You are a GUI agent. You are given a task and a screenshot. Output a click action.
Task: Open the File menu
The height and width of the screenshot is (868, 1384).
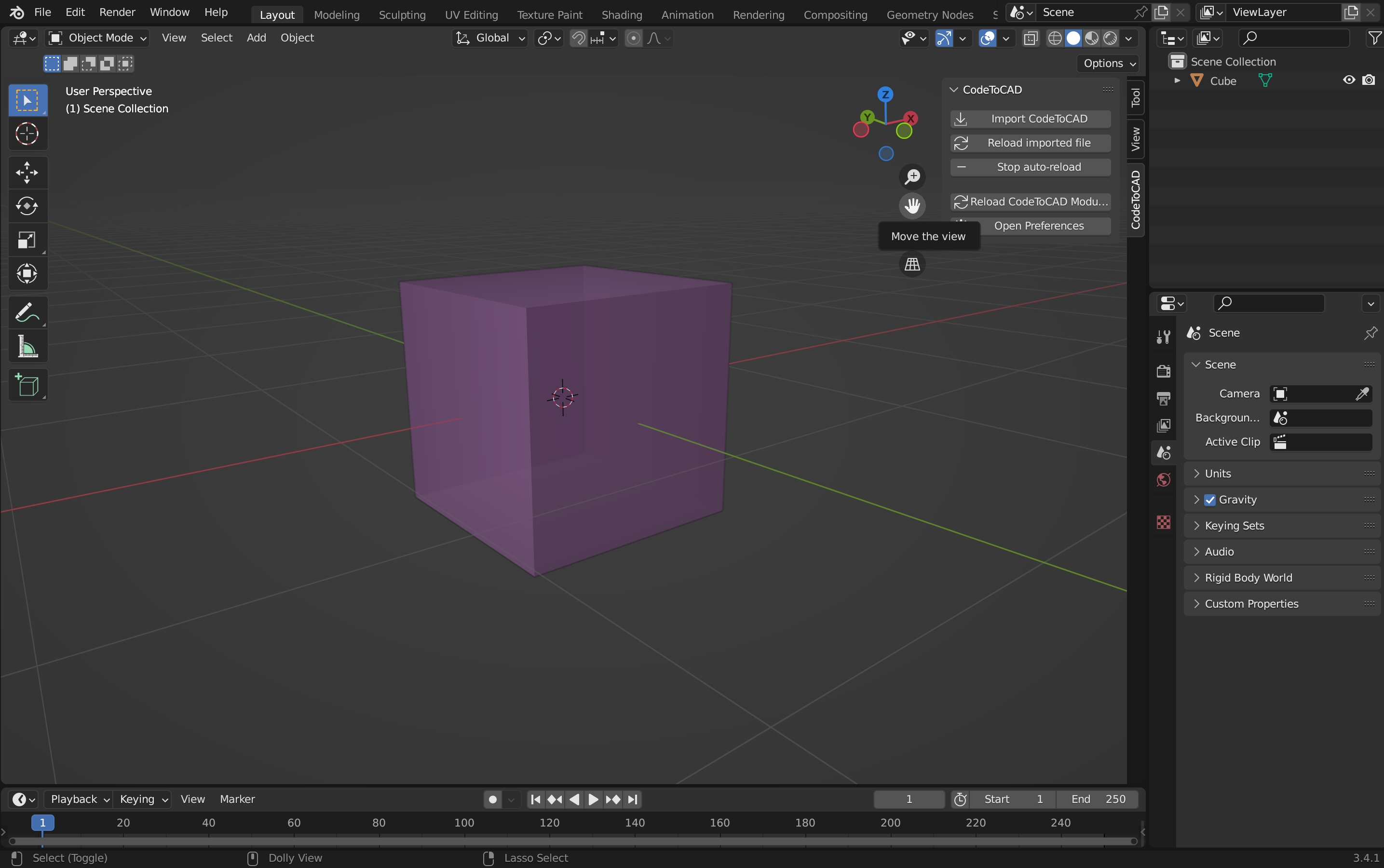42,12
